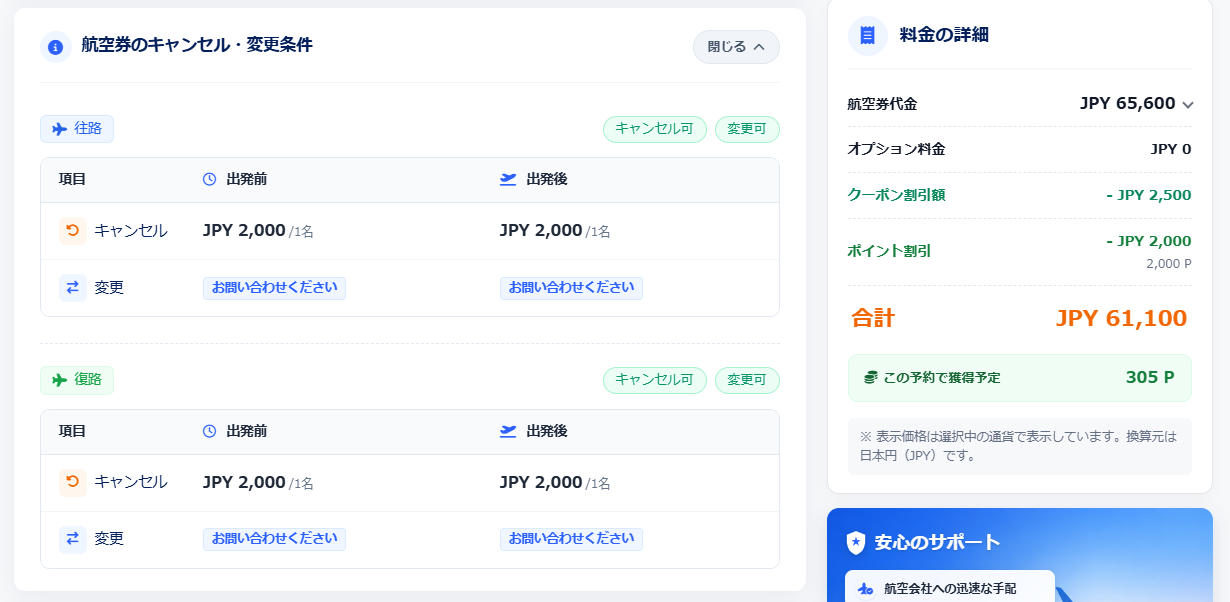Collapse the conditions panel with 閉じる button
This screenshot has width=1230, height=602.
coord(736,46)
